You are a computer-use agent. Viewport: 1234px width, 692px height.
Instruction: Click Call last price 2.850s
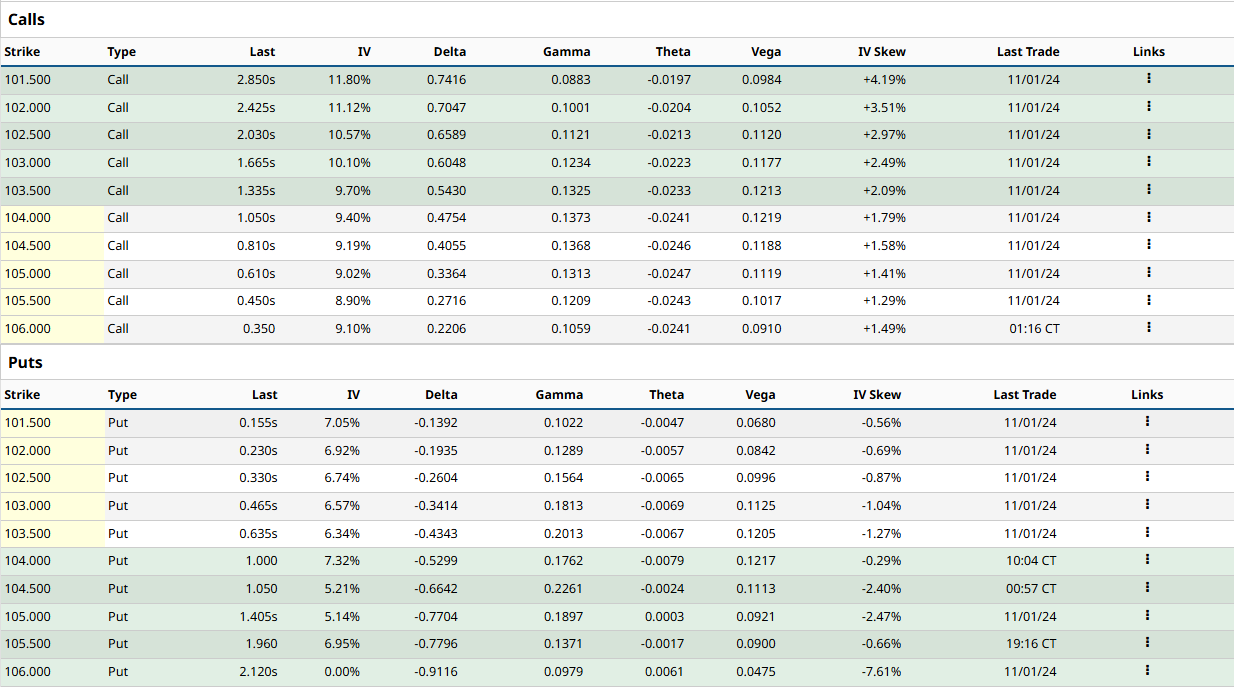[256, 80]
